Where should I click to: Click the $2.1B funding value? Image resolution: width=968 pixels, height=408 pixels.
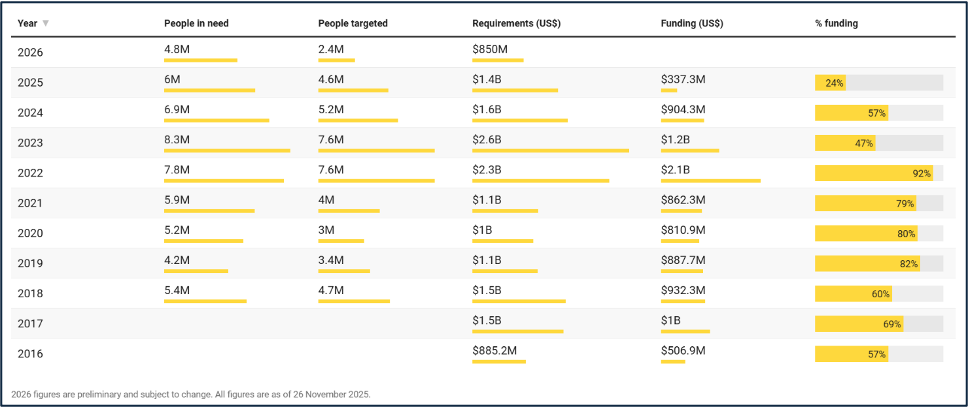[x=675, y=169]
